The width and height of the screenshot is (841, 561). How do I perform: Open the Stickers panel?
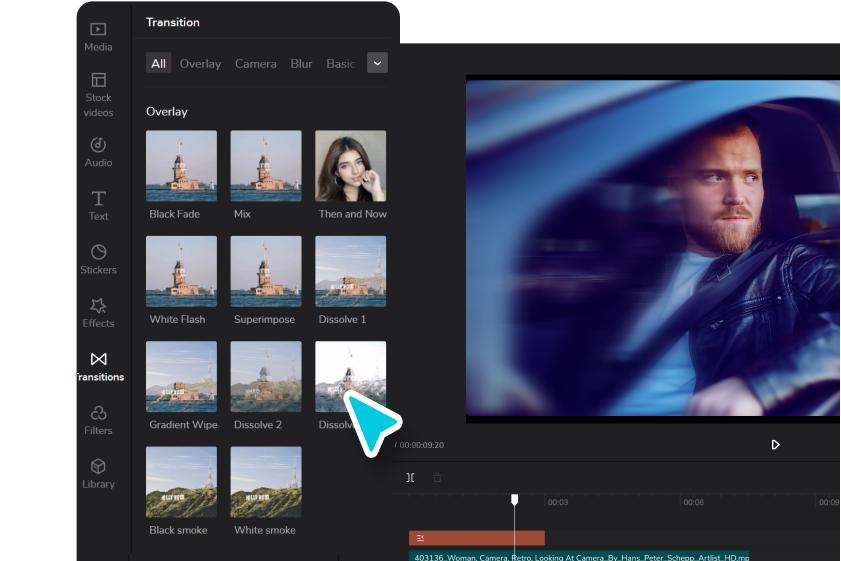point(98,260)
